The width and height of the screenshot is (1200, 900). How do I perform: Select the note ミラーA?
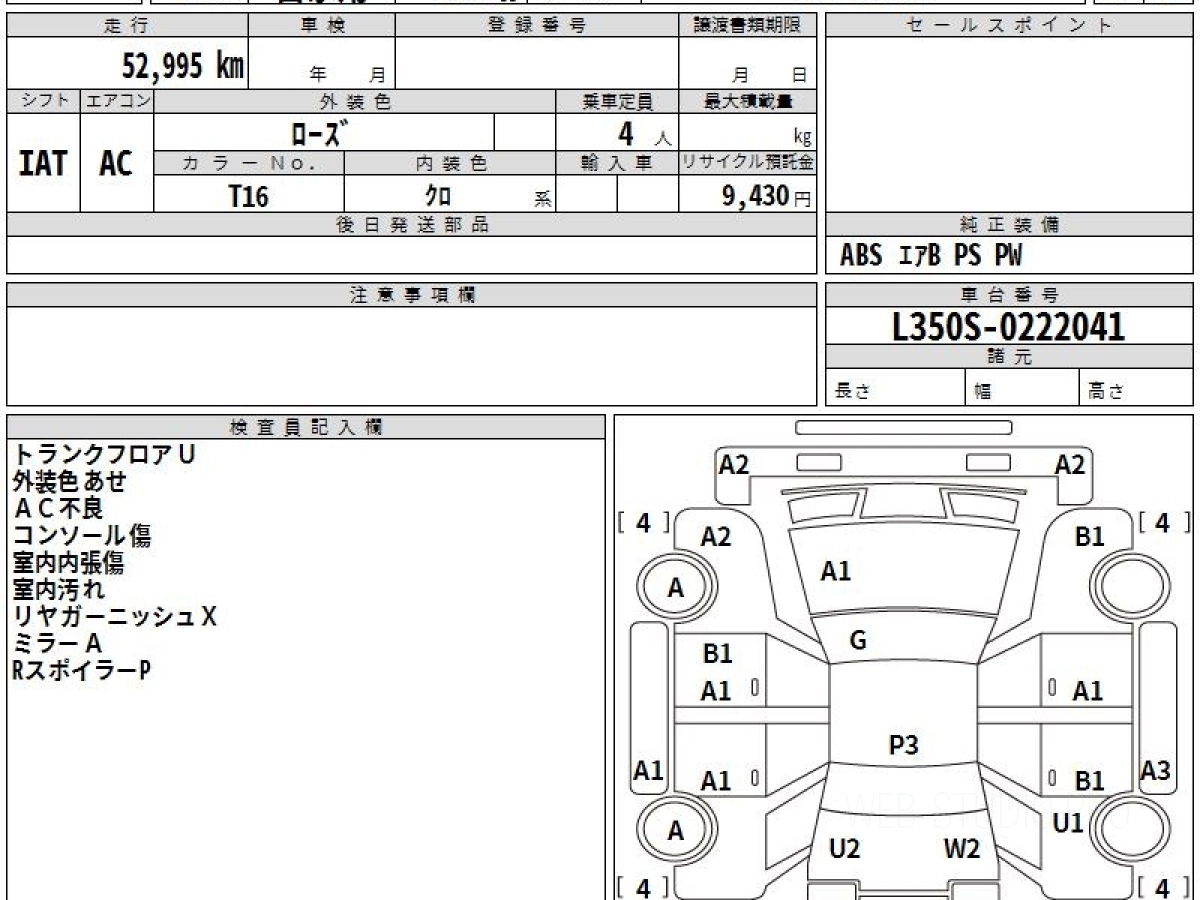[57, 643]
